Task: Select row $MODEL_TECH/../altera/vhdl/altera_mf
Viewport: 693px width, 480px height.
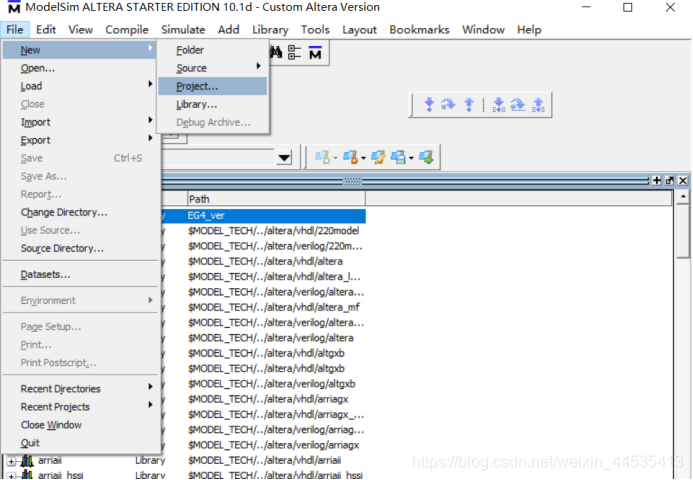Action: tap(274, 307)
